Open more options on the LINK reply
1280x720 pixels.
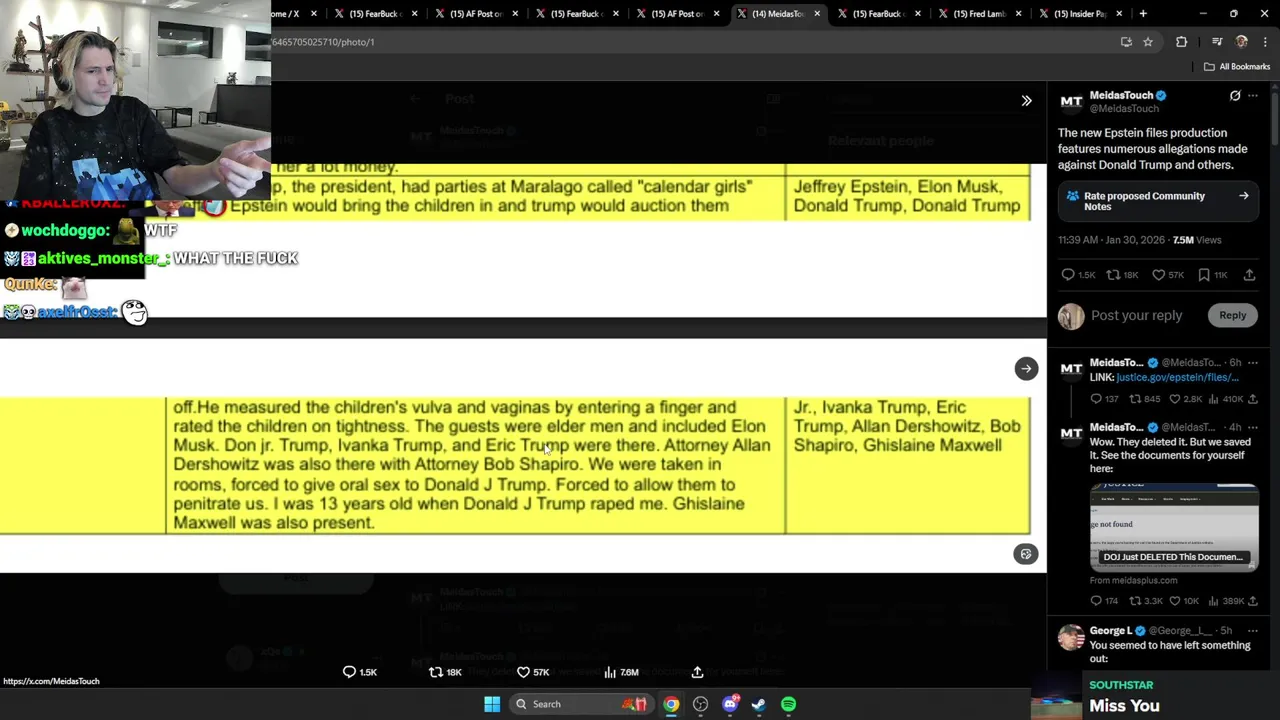[x=1253, y=363]
